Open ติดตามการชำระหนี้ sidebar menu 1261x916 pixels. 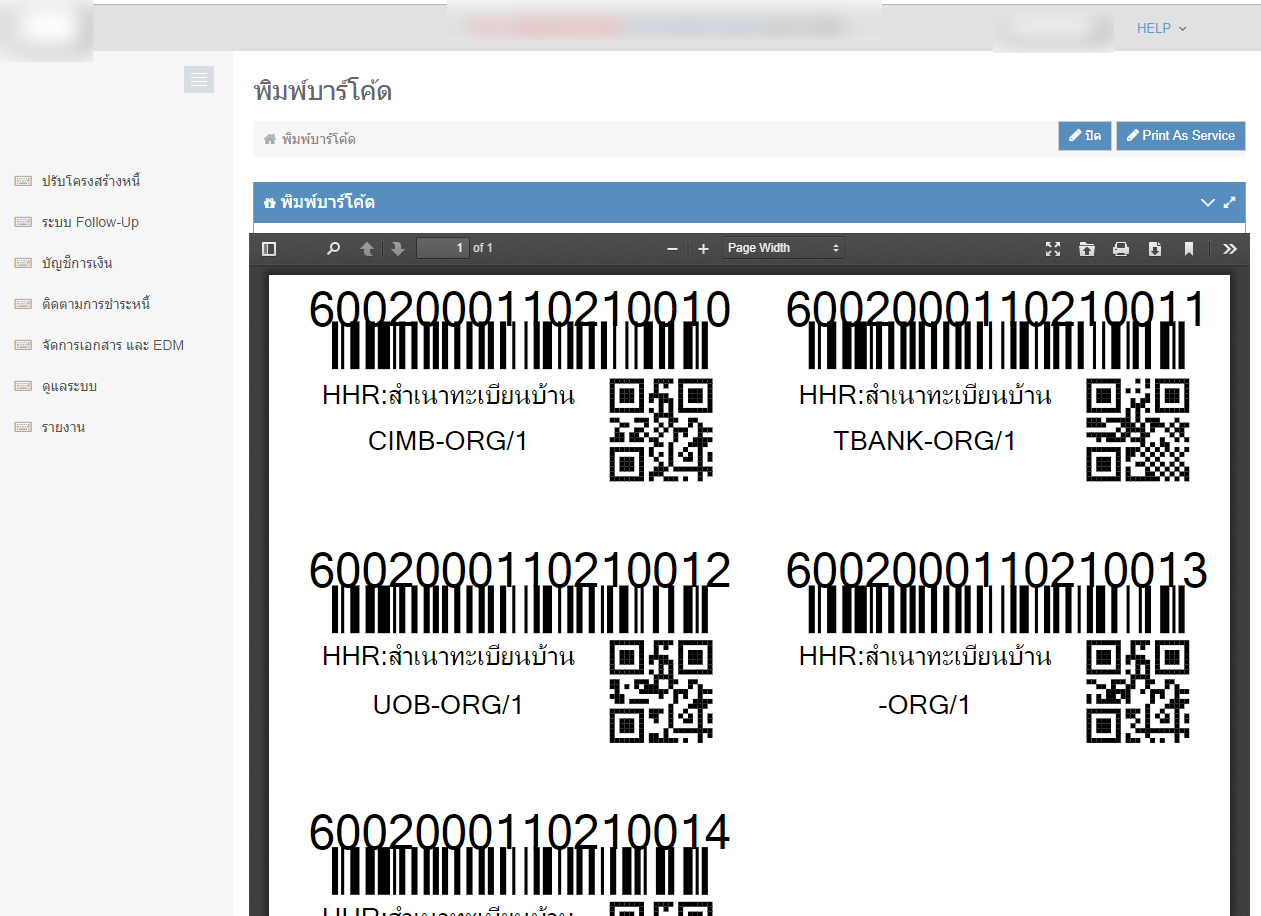tap(96, 304)
